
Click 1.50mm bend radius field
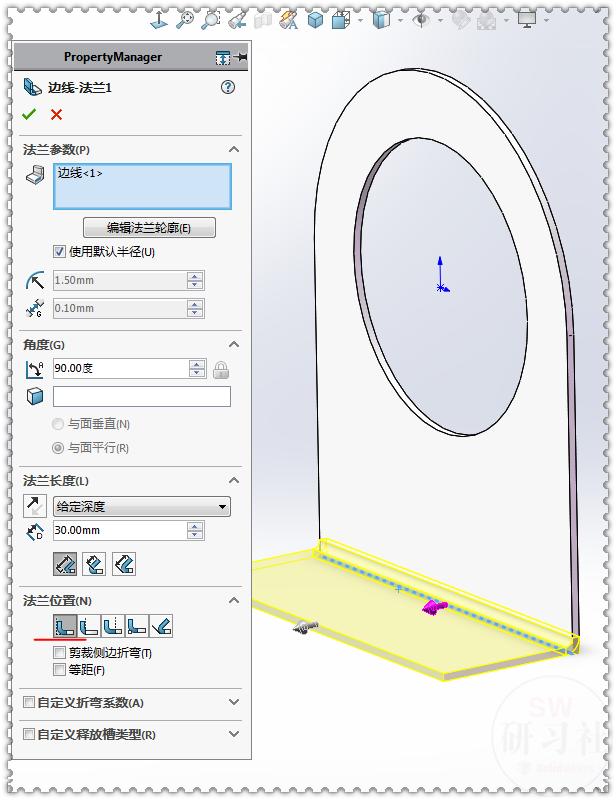point(120,280)
